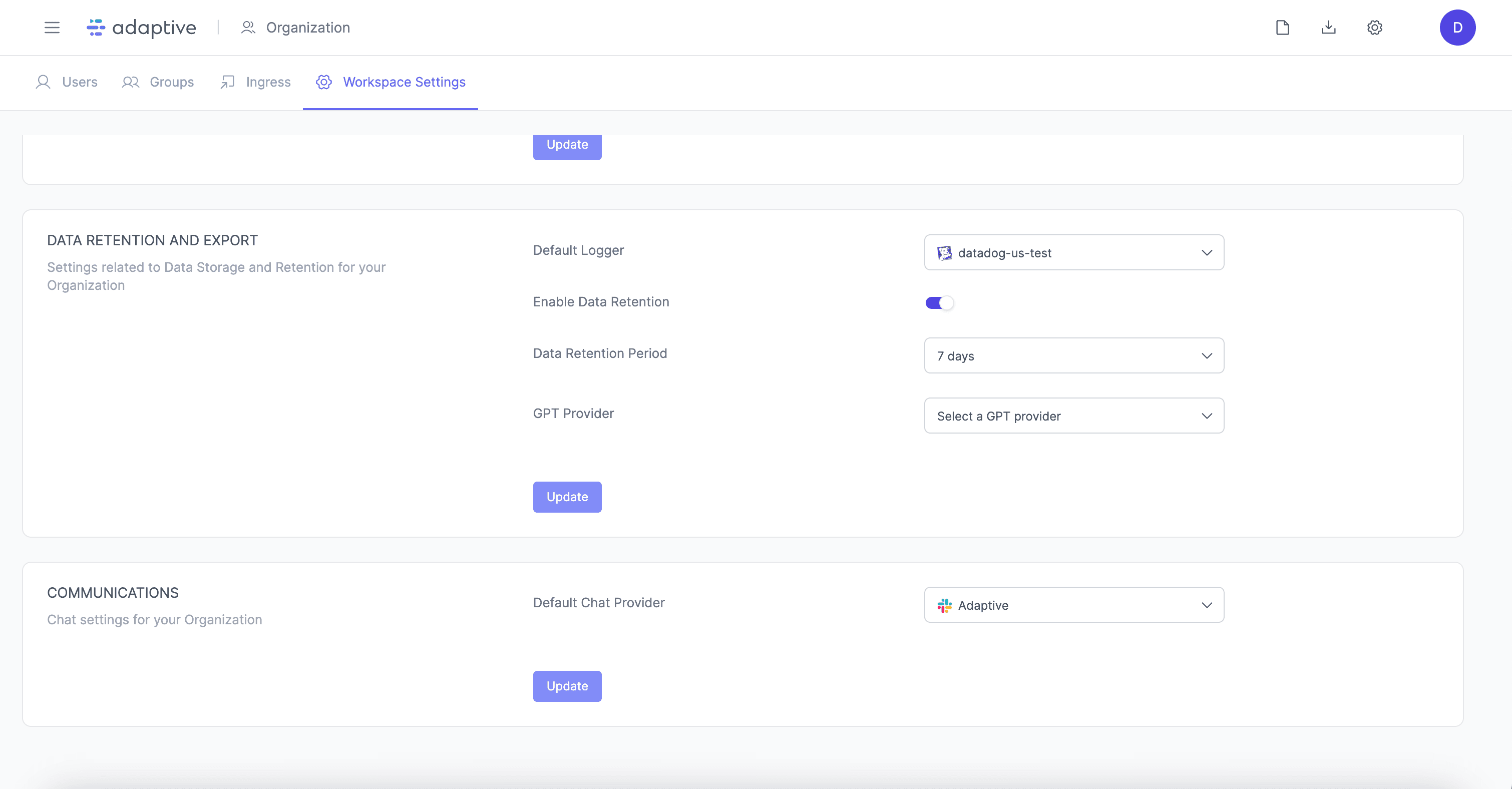The image size is (1512, 789).
Task: Click the partially visible top Update button
Action: point(567,147)
